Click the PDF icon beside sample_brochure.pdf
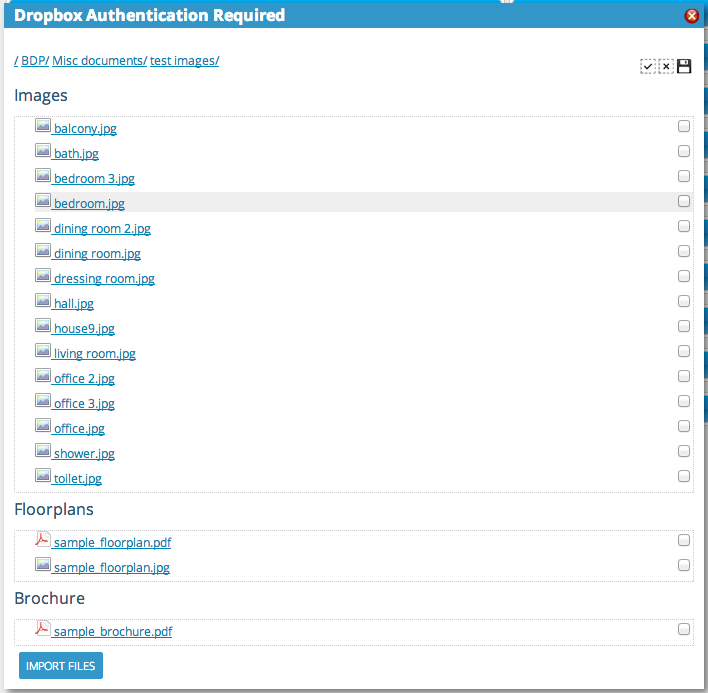This screenshot has height=693, width=708. pyautogui.click(x=43, y=628)
